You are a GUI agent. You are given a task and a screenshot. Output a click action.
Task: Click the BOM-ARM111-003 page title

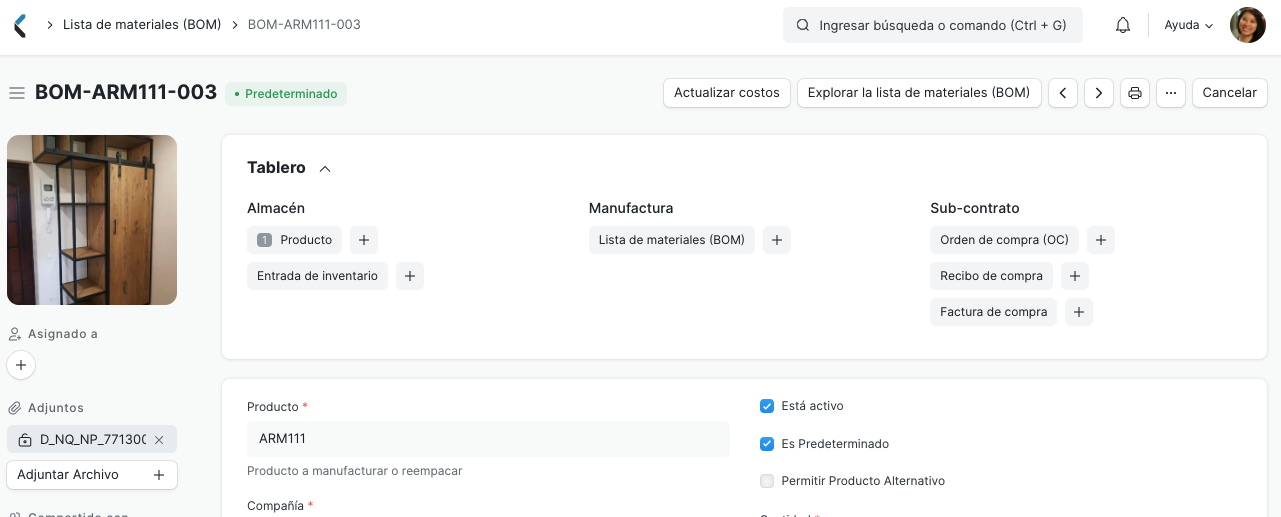[126, 92]
